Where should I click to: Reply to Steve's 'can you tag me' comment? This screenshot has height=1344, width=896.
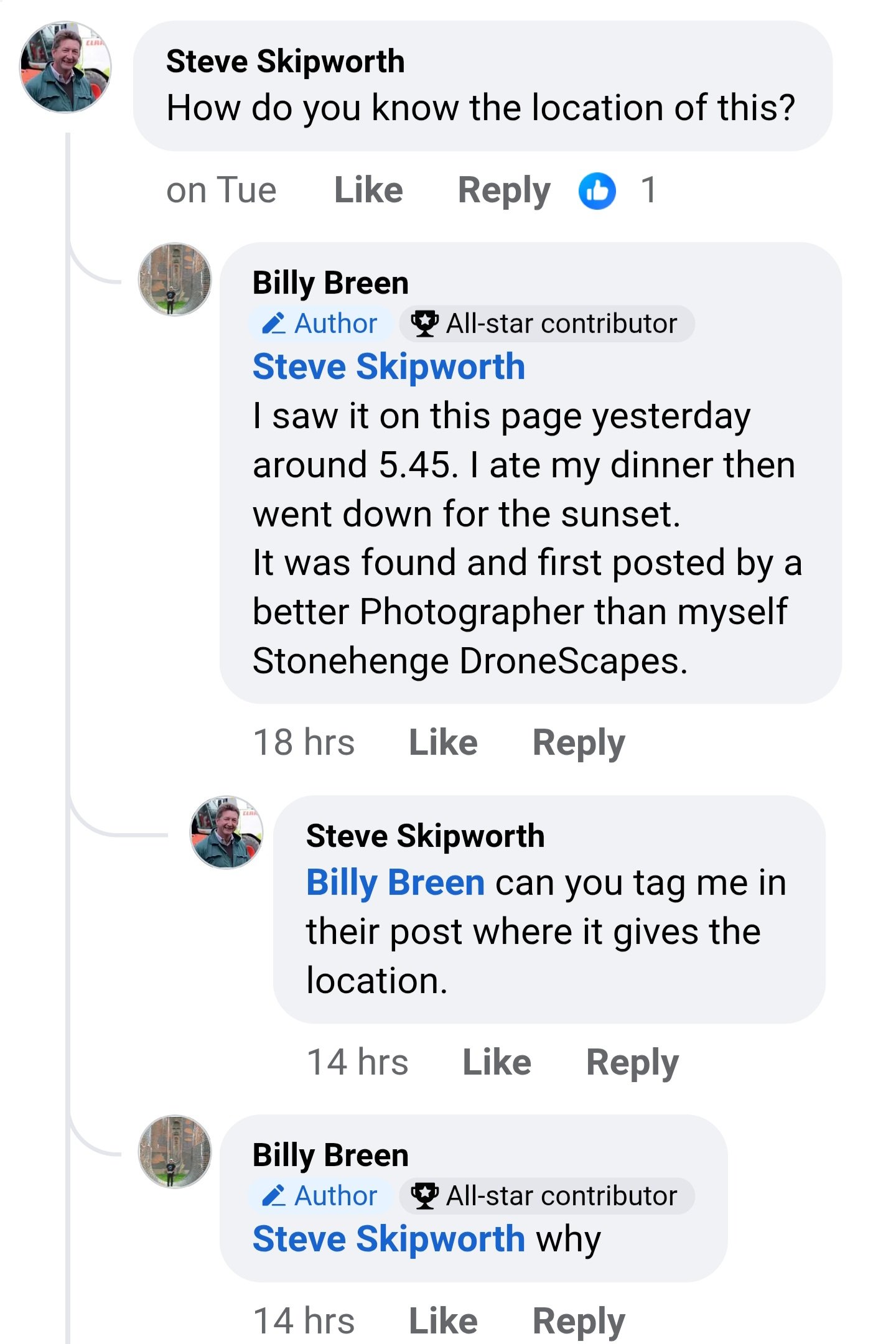point(632,1062)
